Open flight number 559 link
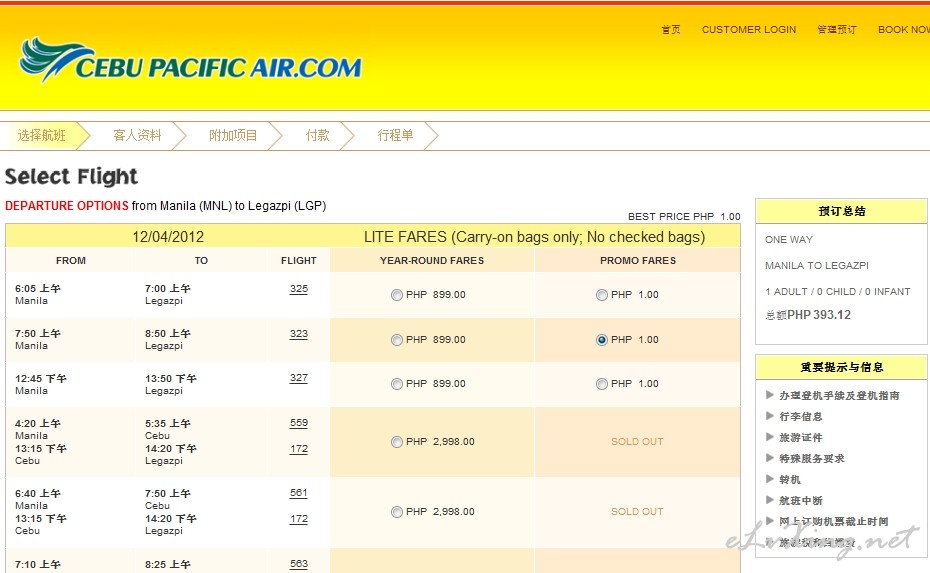 [x=299, y=423]
